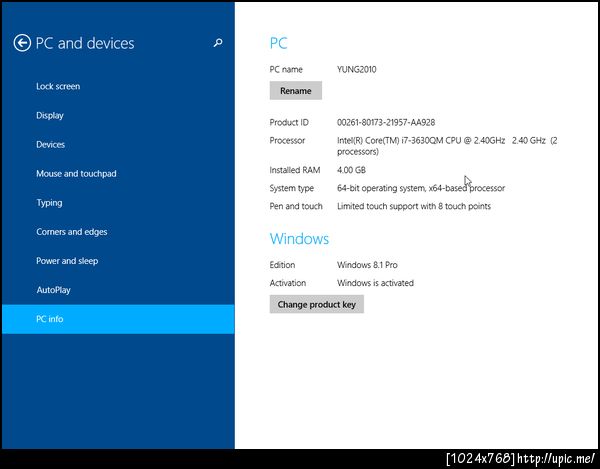Viewport: 600px width, 469px height.
Task: Open the Devices section
Action: [118, 145]
